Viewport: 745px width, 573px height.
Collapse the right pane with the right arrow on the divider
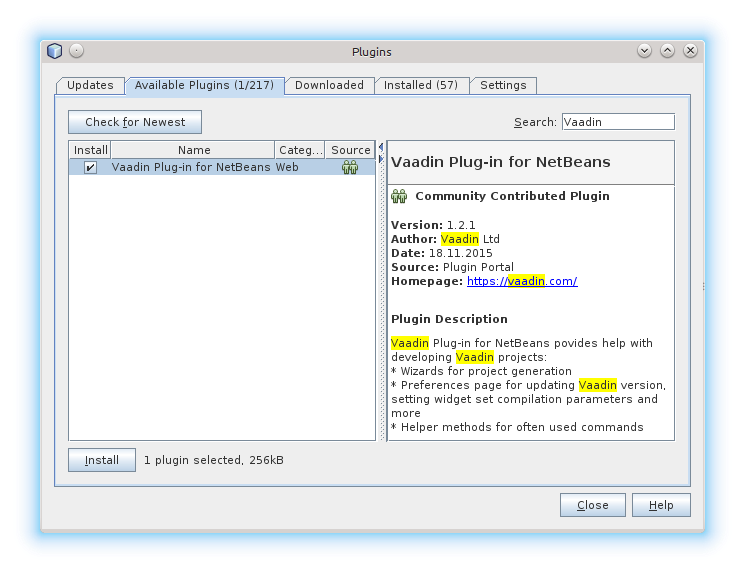pyautogui.click(x=381, y=159)
